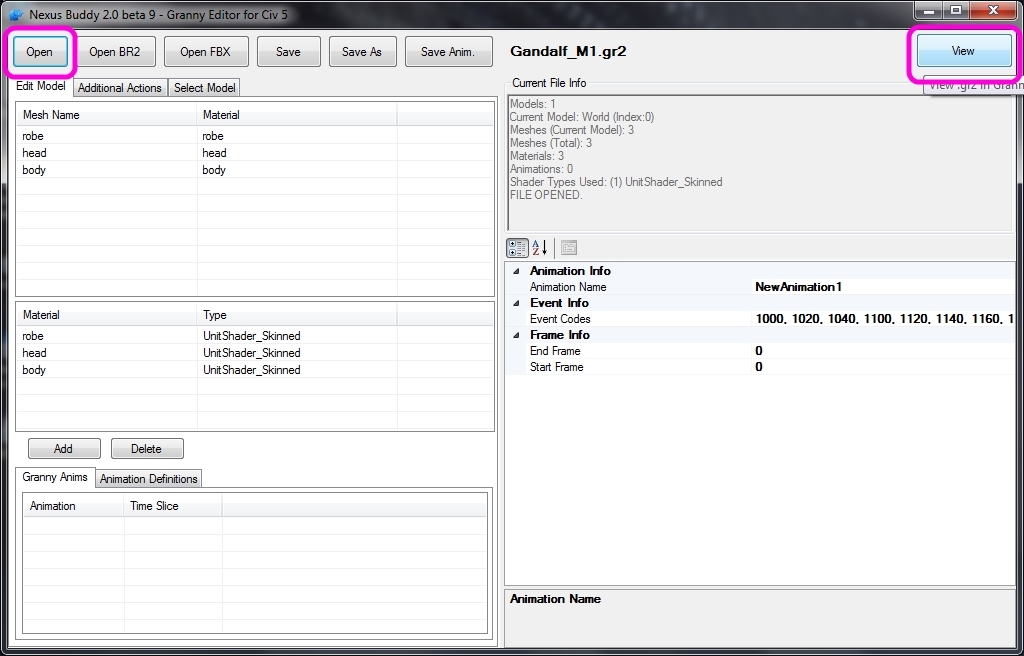
Task: Click the Save Anim. button
Action: tap(448, 52)
